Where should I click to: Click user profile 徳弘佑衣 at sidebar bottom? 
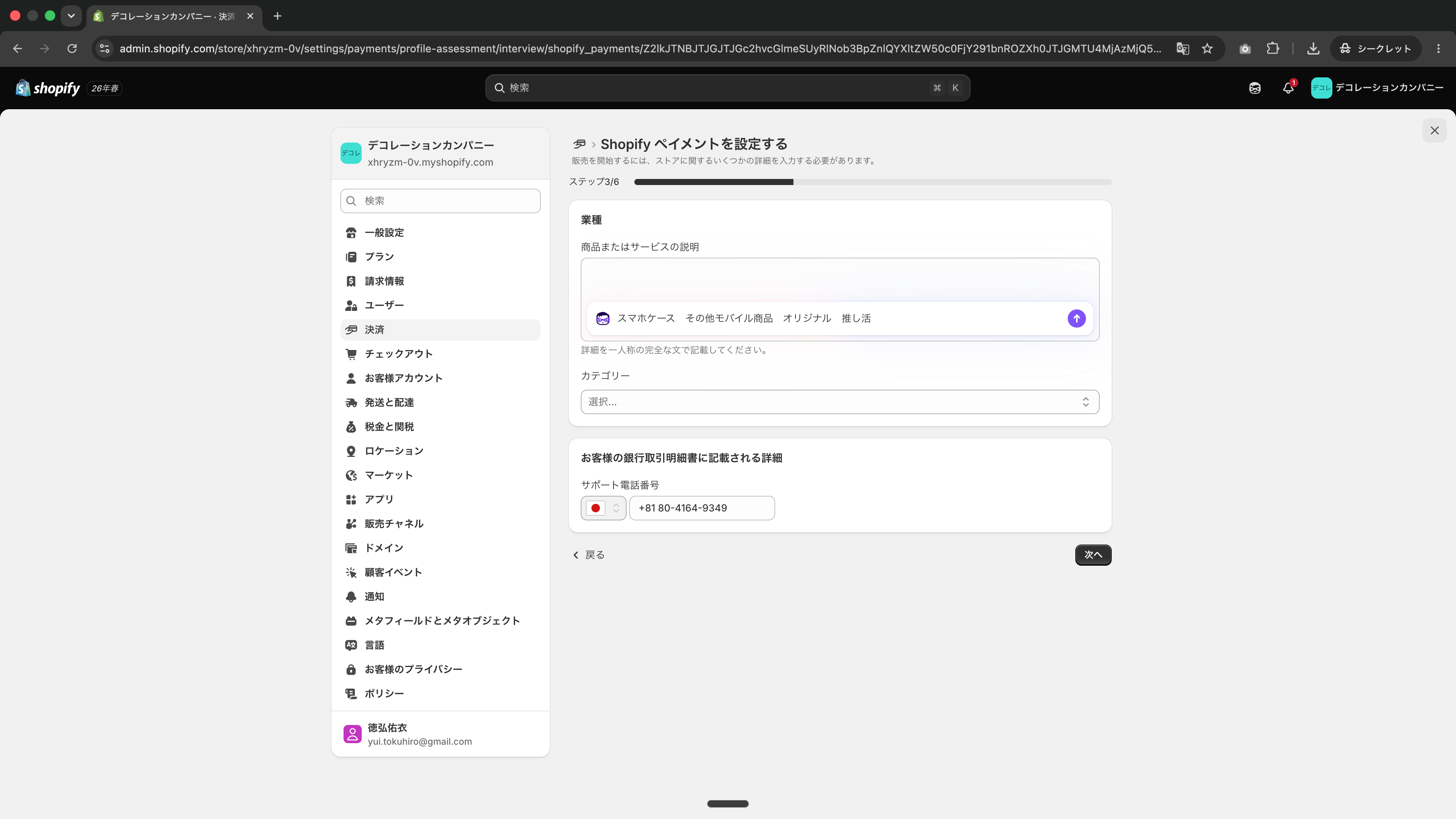coord(440,734)
